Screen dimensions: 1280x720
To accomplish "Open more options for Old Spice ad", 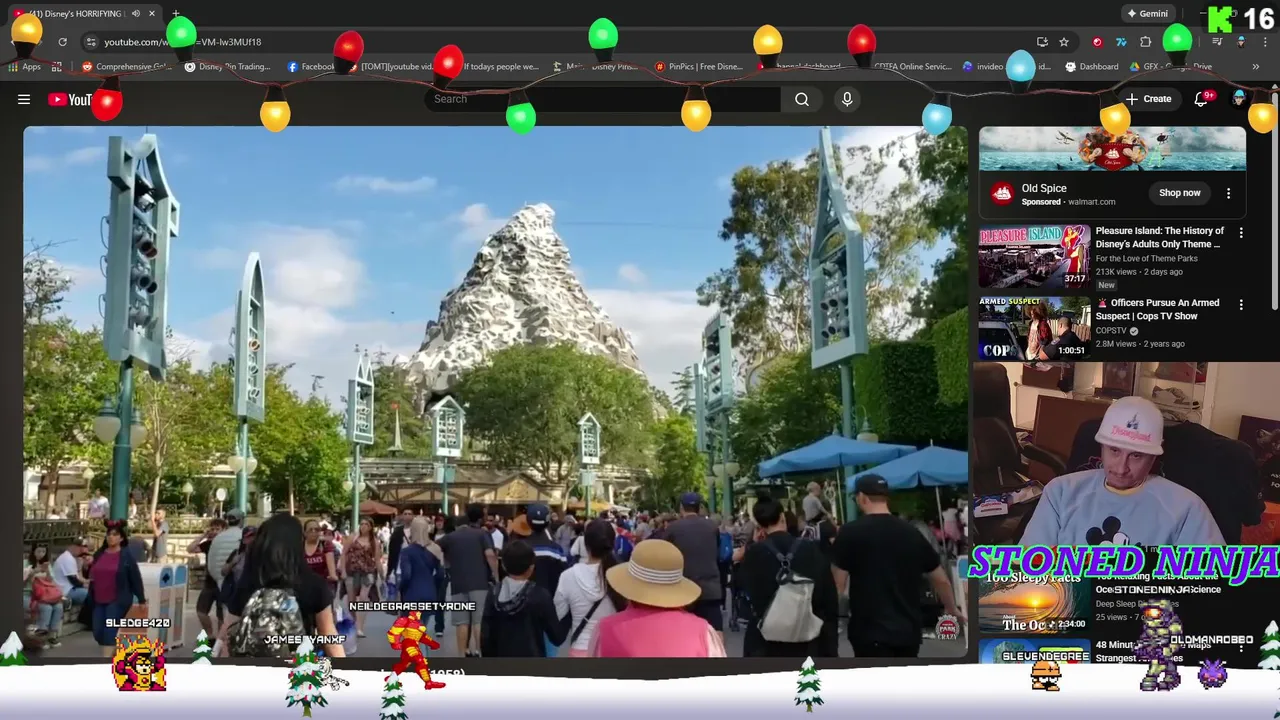I will click(x=1229, y=193).
